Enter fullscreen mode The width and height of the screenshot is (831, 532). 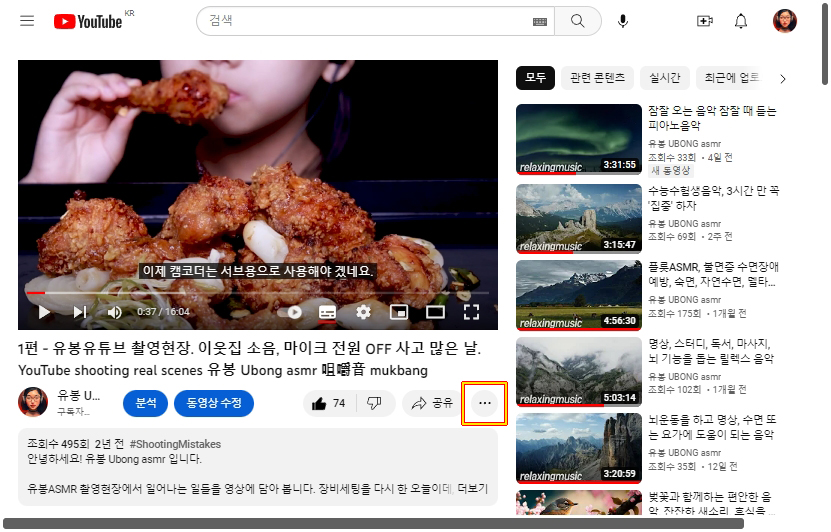[x=471, y=312]
